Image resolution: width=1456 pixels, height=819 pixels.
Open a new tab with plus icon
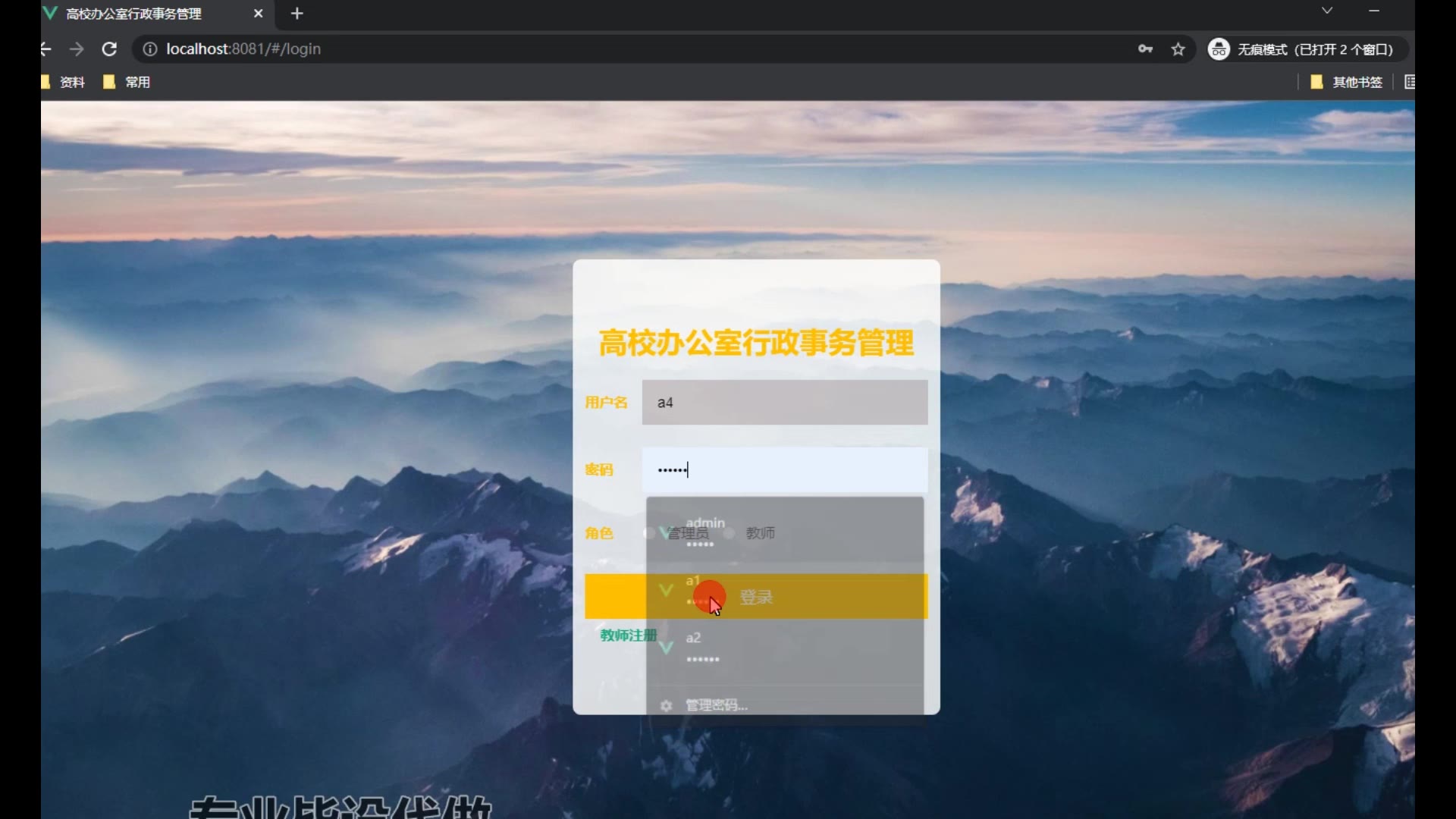click(x=297, y=14)
